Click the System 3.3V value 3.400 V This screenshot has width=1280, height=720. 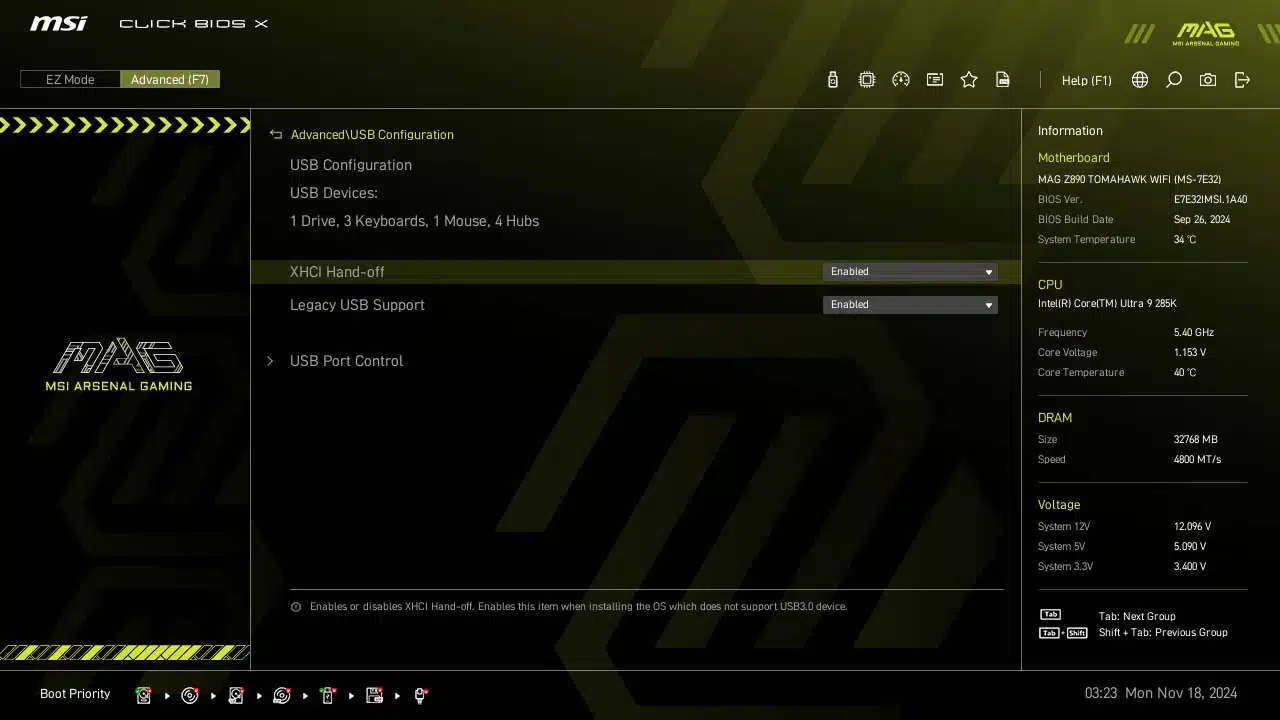coord(1190,567)
